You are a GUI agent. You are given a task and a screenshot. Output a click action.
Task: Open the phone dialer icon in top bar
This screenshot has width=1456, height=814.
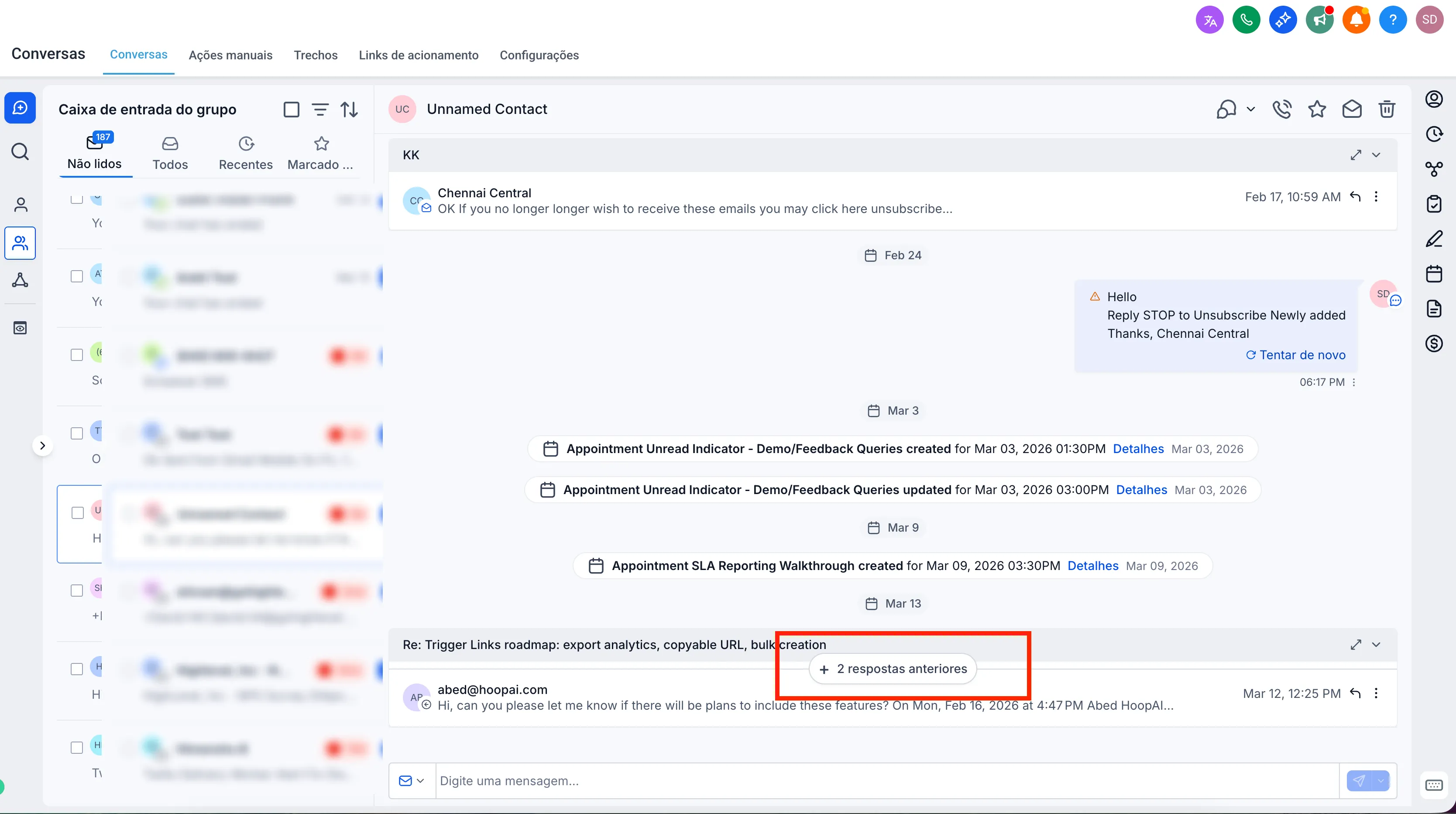(1247, 19)
